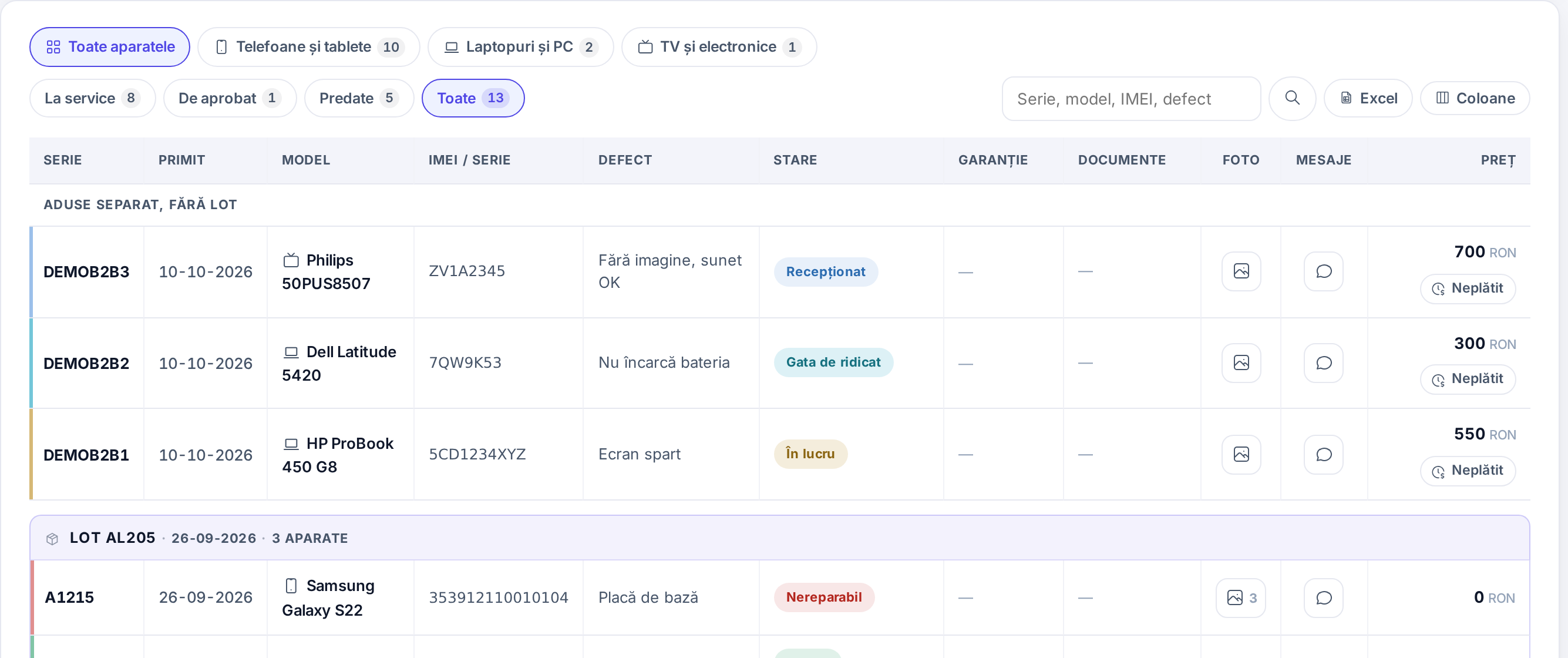Click the laptop icon beside Dell Latitude 5420
Screen dimensions: 1568x658
(x=291, y=352)
